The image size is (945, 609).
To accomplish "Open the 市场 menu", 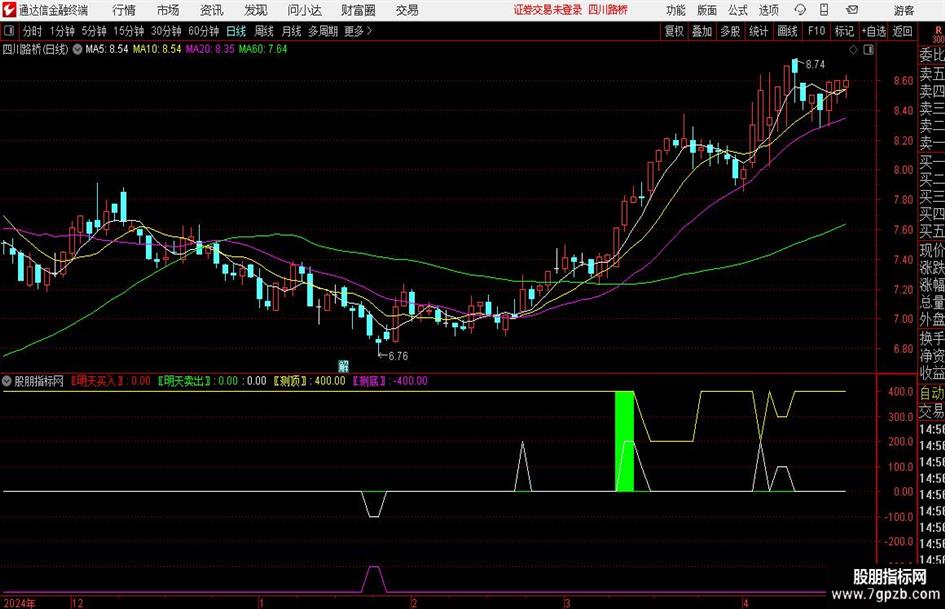I will pyautogui.click(x=168, y=10).
